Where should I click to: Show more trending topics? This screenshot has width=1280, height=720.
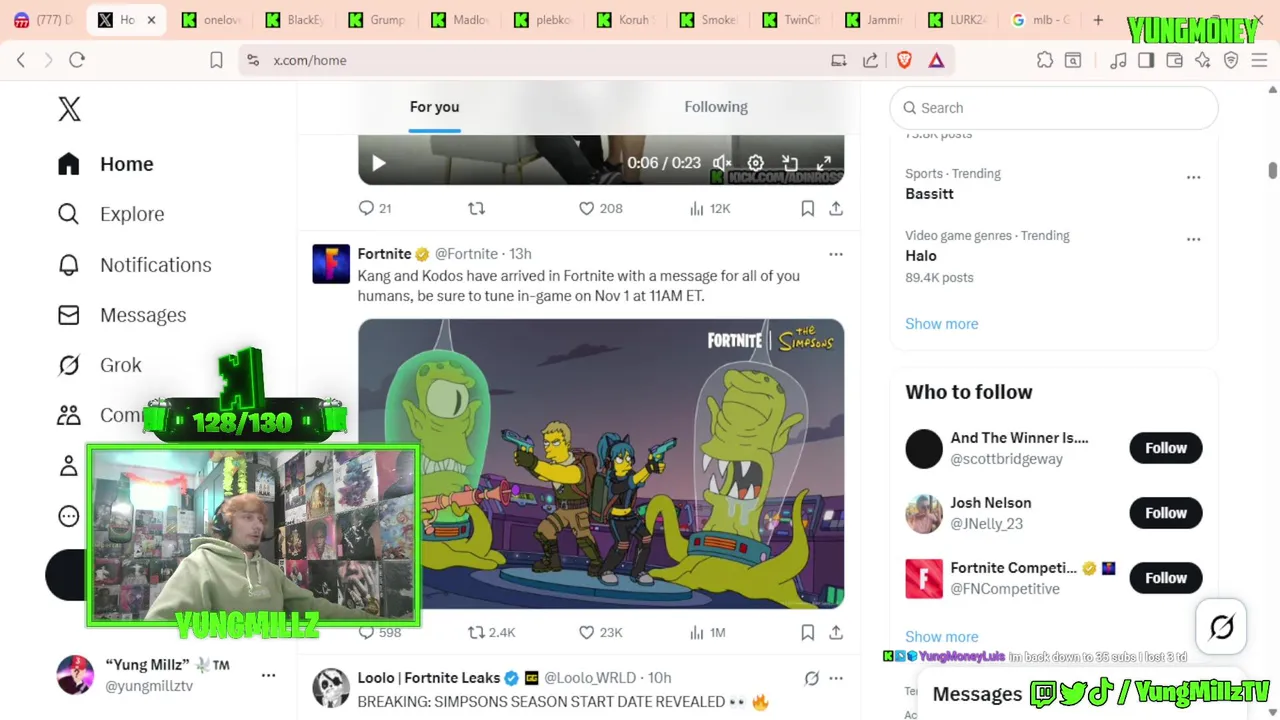click(x=941, y=324)
